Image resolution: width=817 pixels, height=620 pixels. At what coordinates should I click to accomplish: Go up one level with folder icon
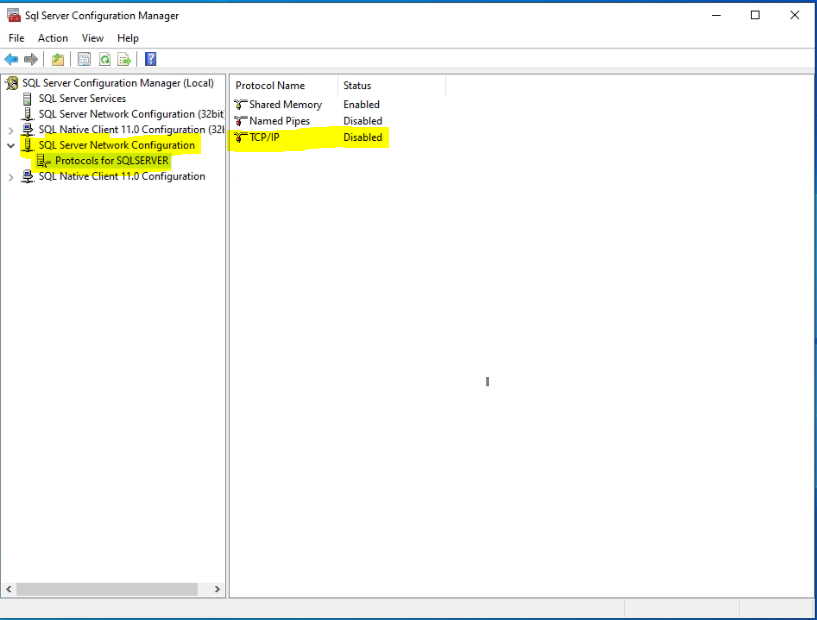pyautogui.click(x=58, y=59)
